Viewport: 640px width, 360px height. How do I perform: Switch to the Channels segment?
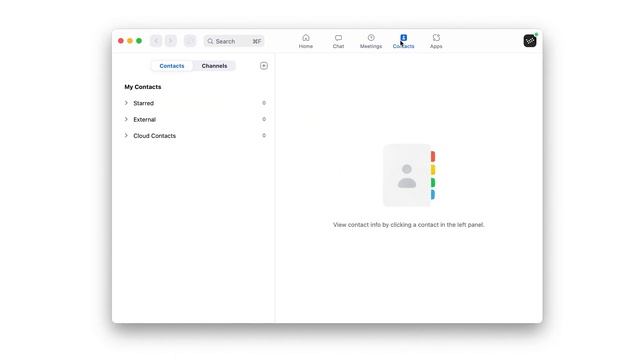pos(214,66)
